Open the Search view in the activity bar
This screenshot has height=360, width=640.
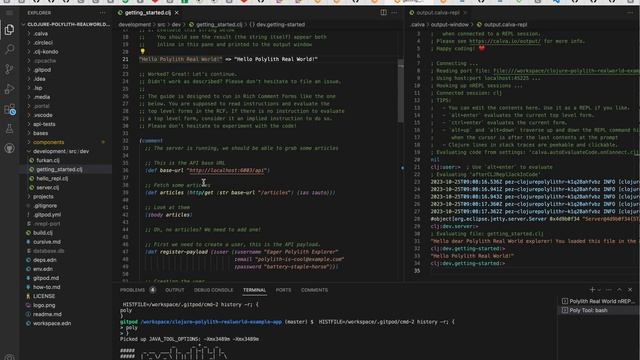[9, 49]
